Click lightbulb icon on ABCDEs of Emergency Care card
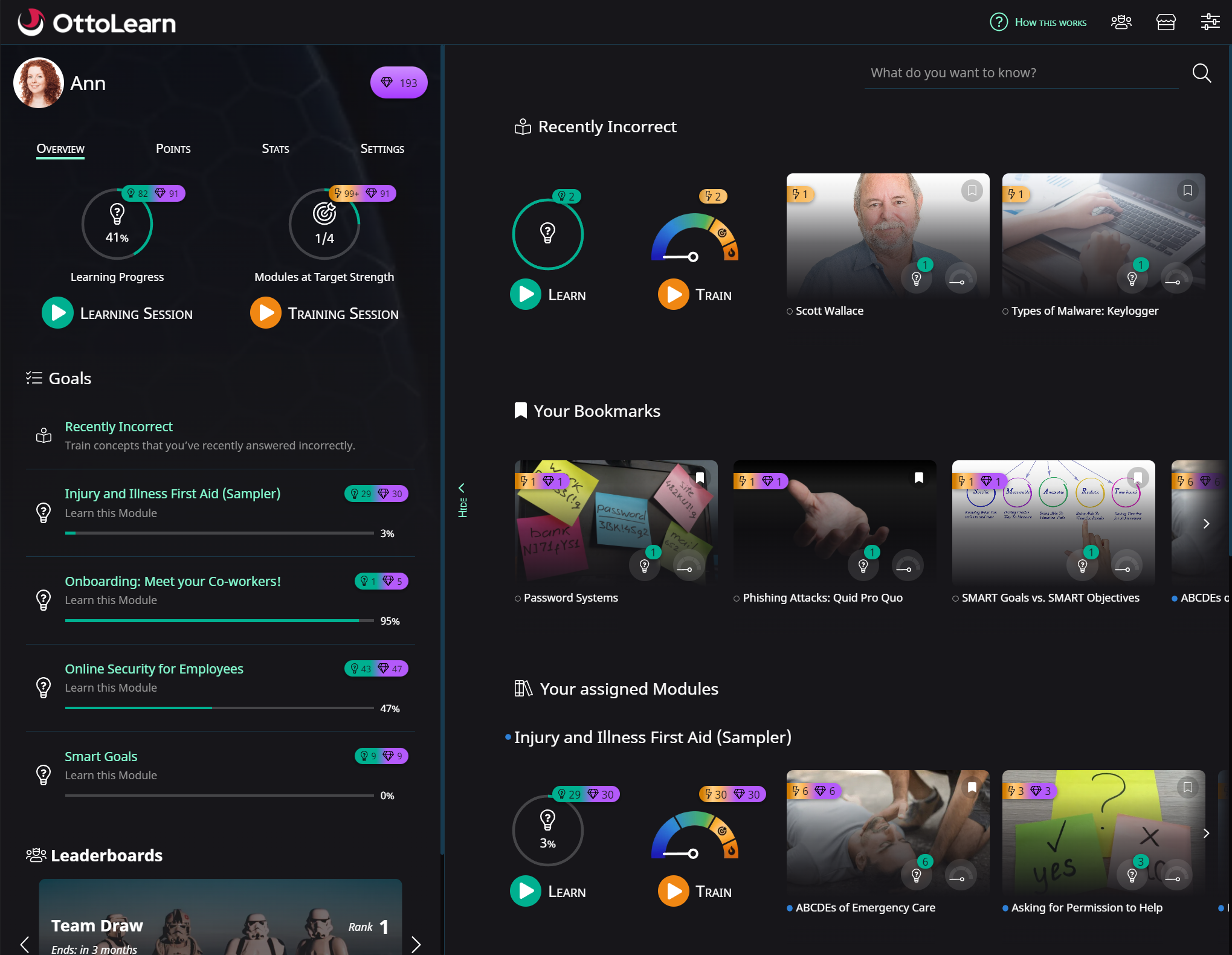 tap(917, 876)
